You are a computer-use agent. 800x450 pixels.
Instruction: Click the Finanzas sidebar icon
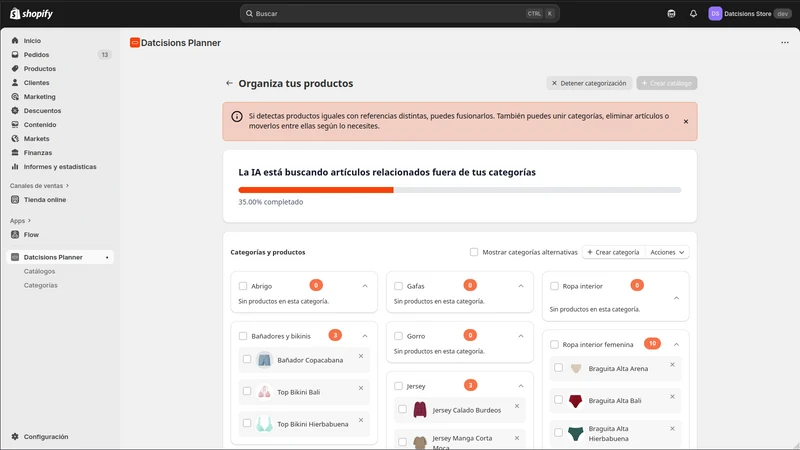click(15, 153)
